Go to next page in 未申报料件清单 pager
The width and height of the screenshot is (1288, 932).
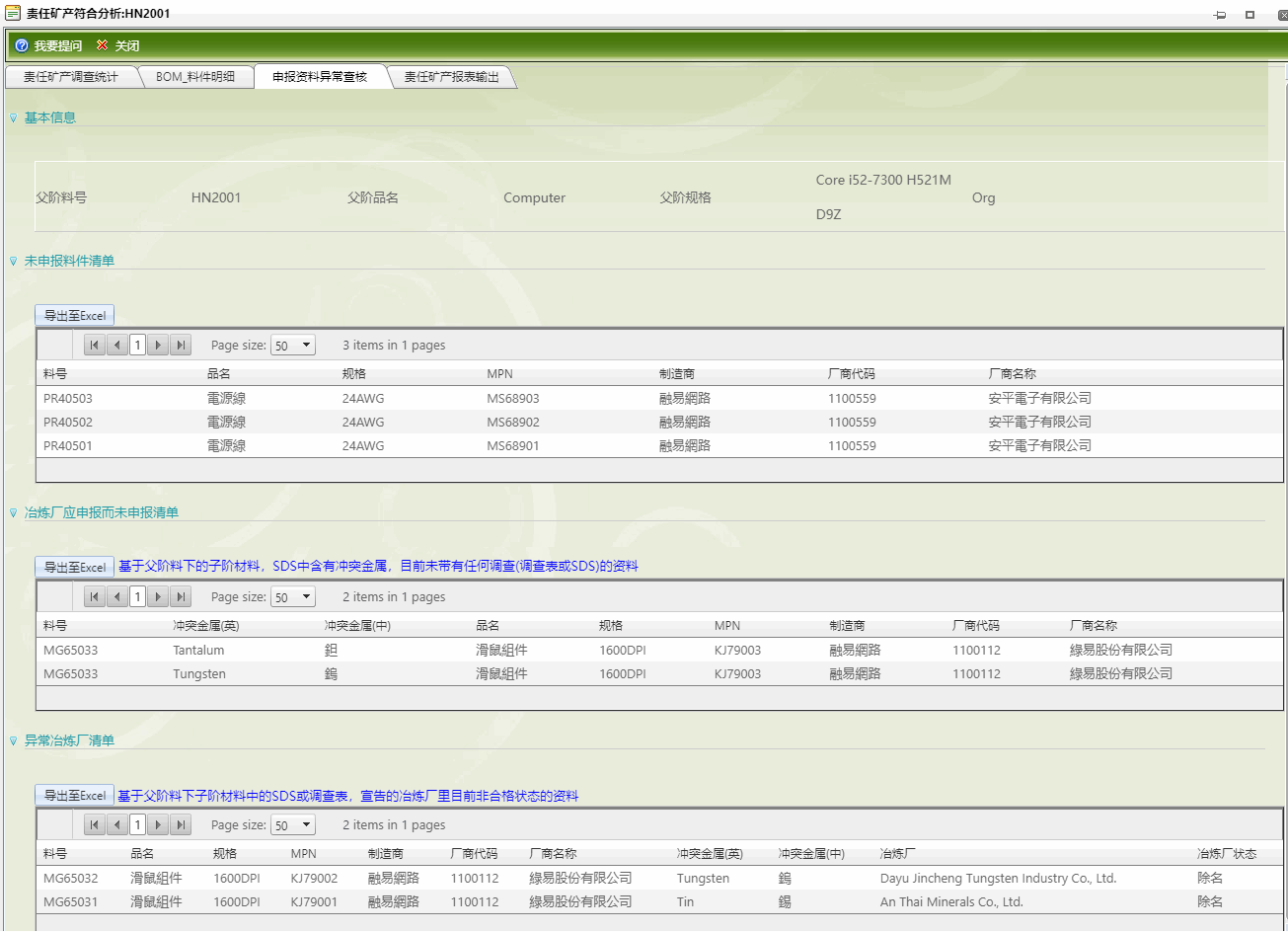click(158, 345)
